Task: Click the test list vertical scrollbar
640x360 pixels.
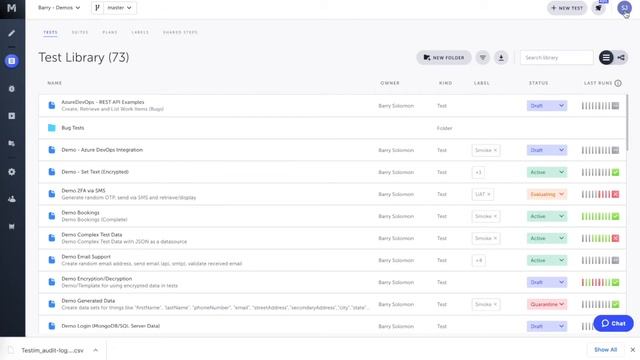Action: [x=627, y=122]
